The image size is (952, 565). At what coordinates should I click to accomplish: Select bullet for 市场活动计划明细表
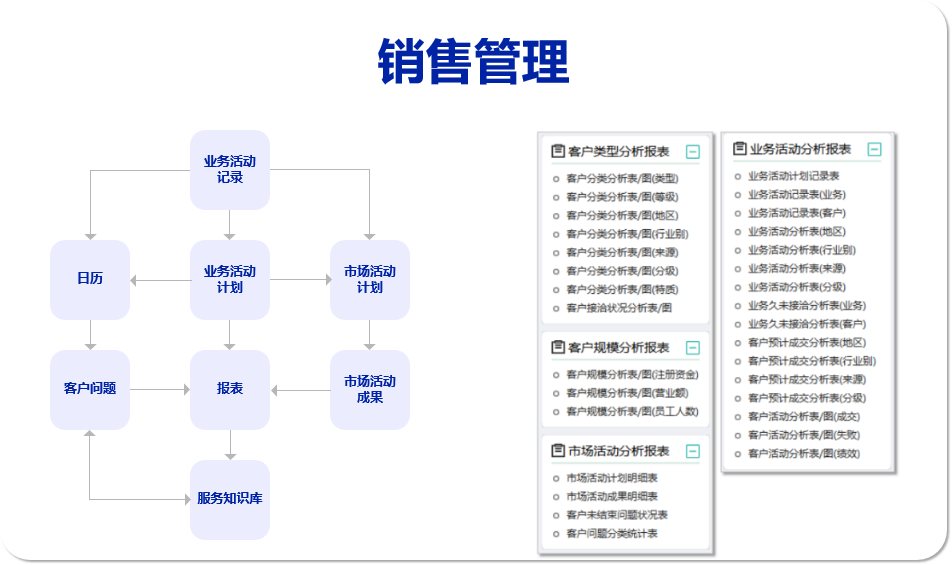tap(556, 478)
